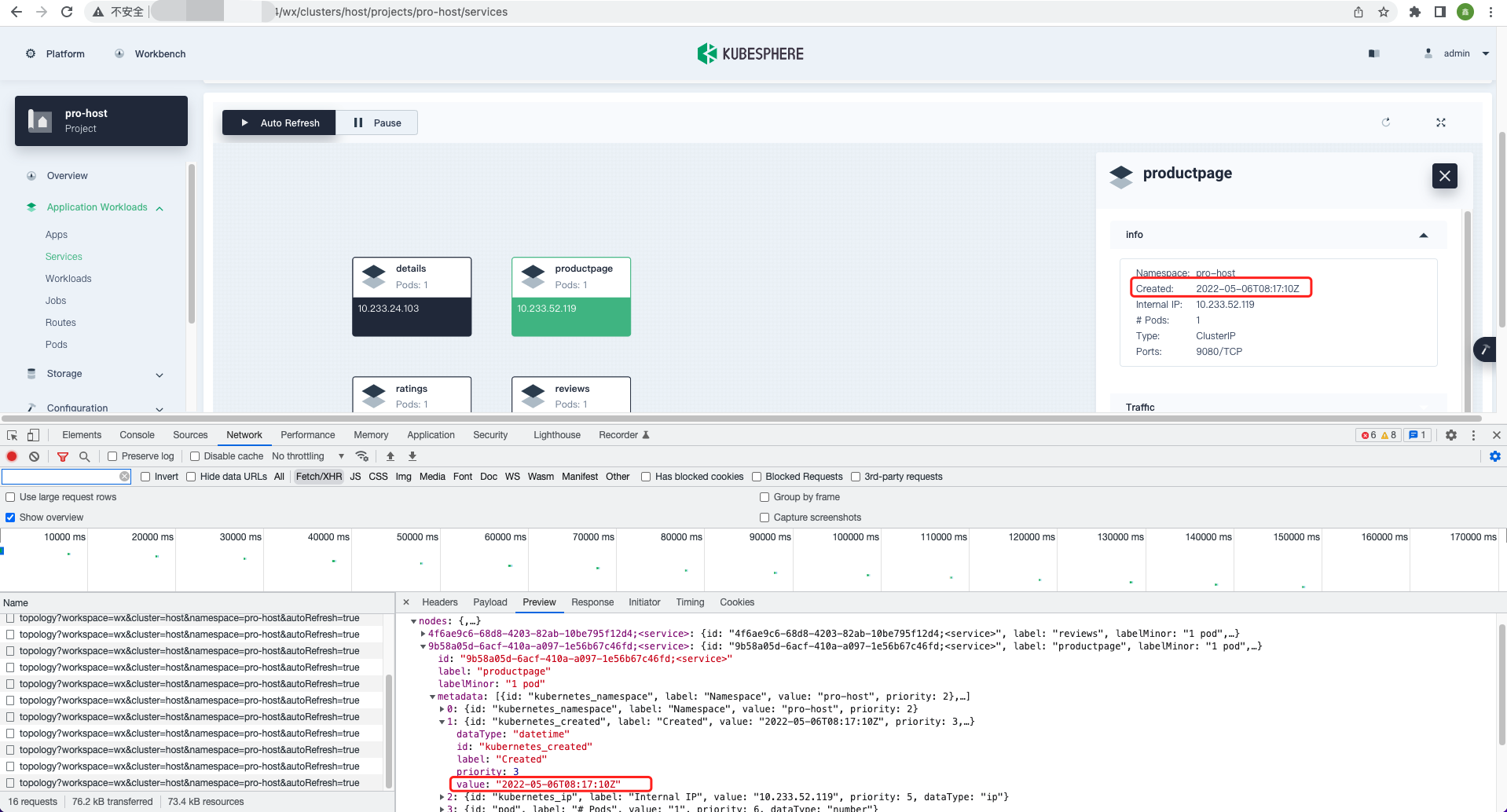
Task: Enable Disable cache
Action: coord(195,456)
